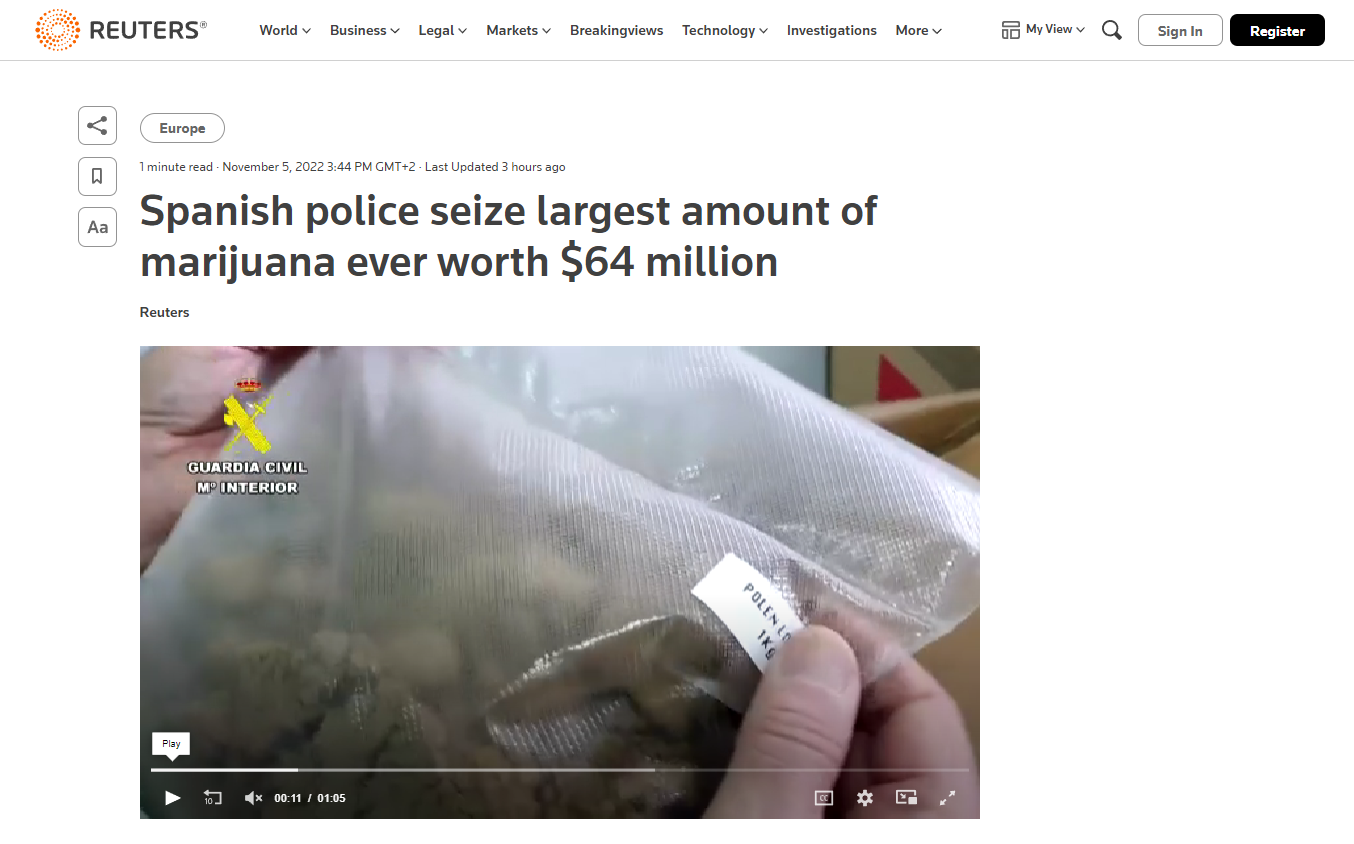1354x844 pixels.
Task: Click the Reuters logo
Action: [x=121, y=30]
